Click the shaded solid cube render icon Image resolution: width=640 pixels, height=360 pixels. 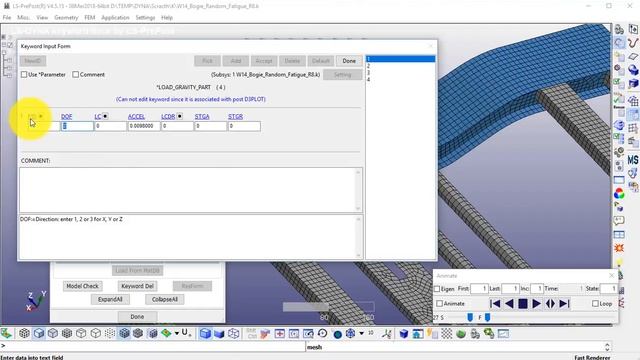39,333
